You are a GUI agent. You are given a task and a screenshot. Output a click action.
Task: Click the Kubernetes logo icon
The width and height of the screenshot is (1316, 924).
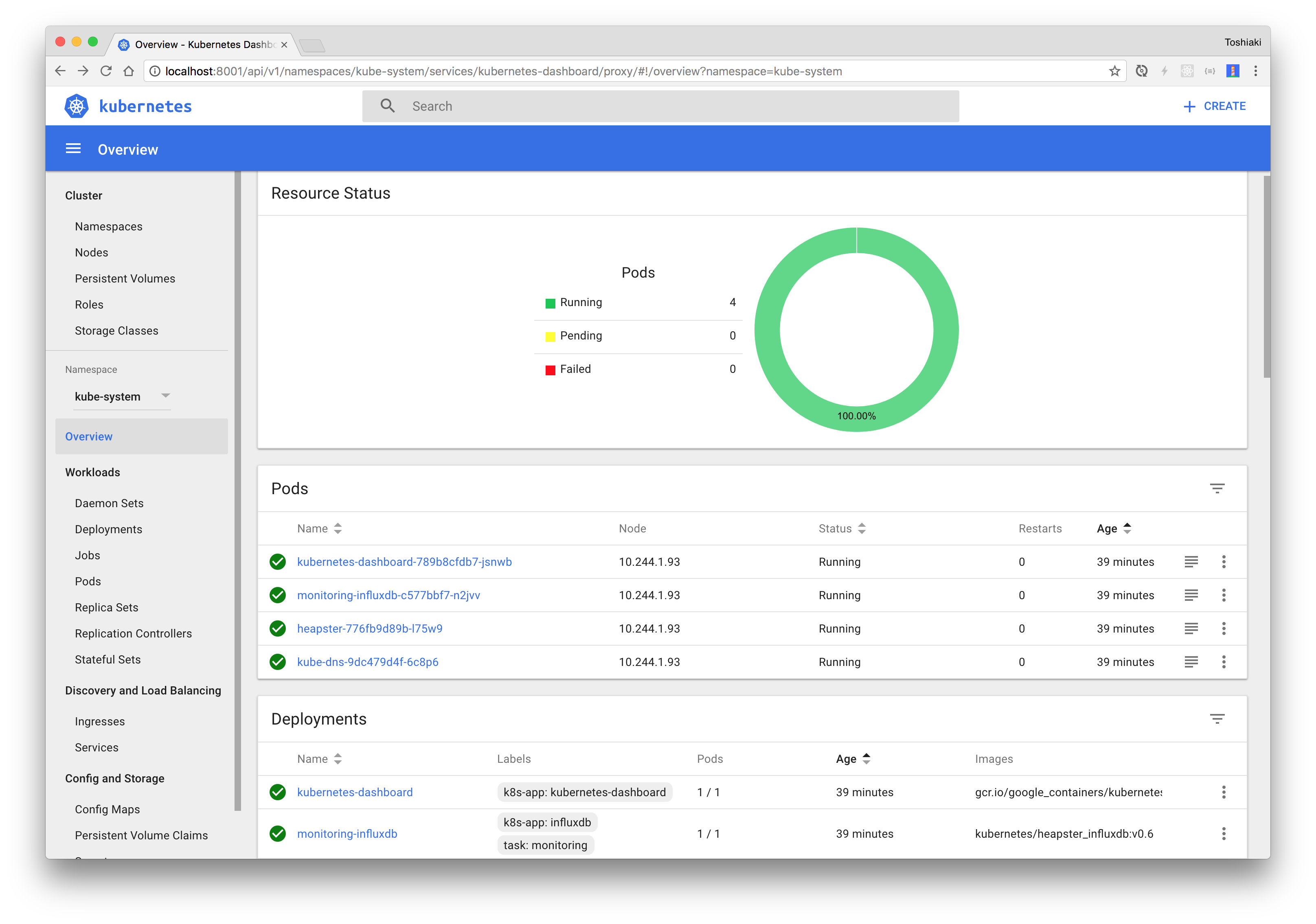point(76,106)
